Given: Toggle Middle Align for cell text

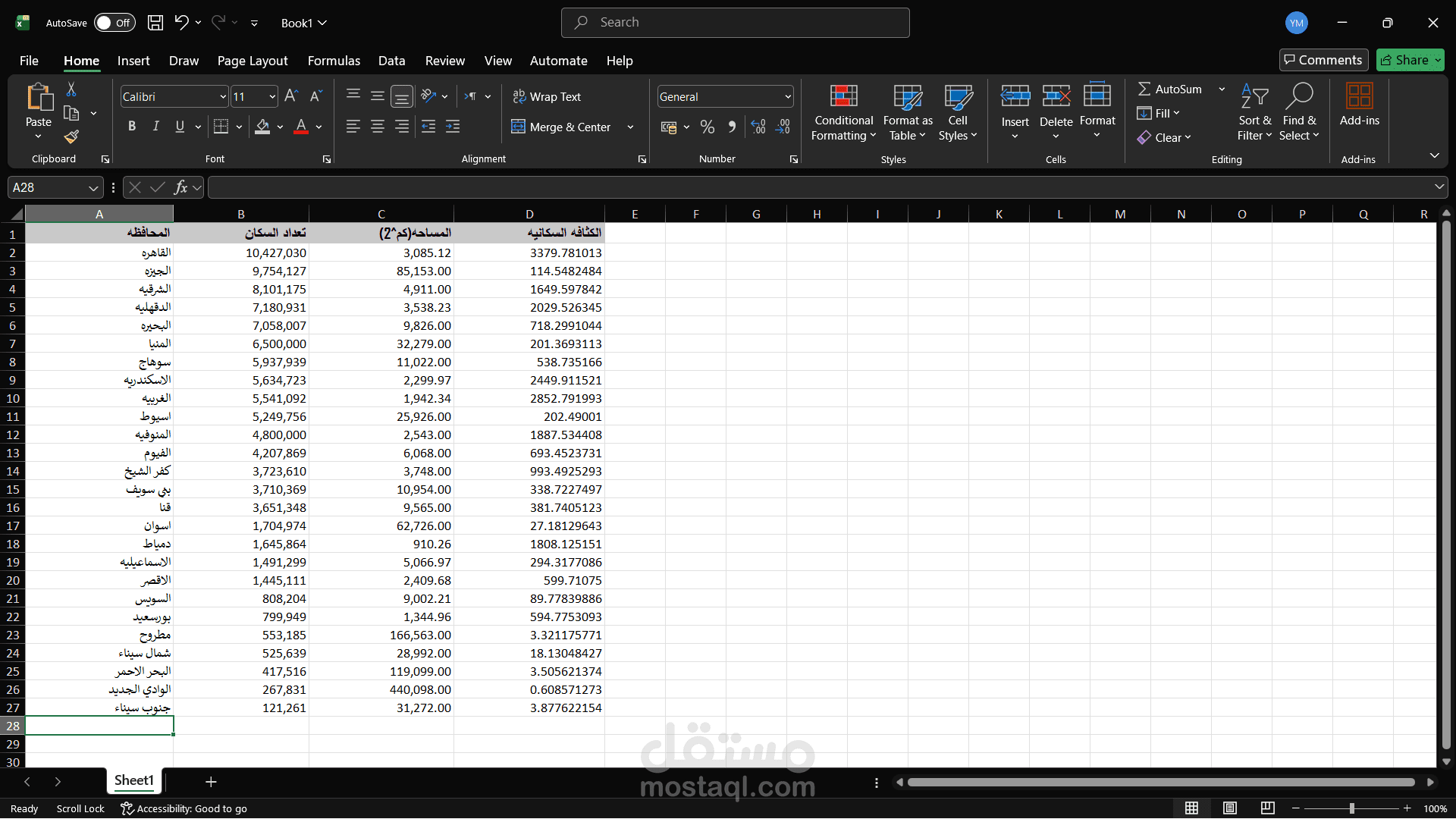Looking at the screenshot, I should (x=378, y=96).
